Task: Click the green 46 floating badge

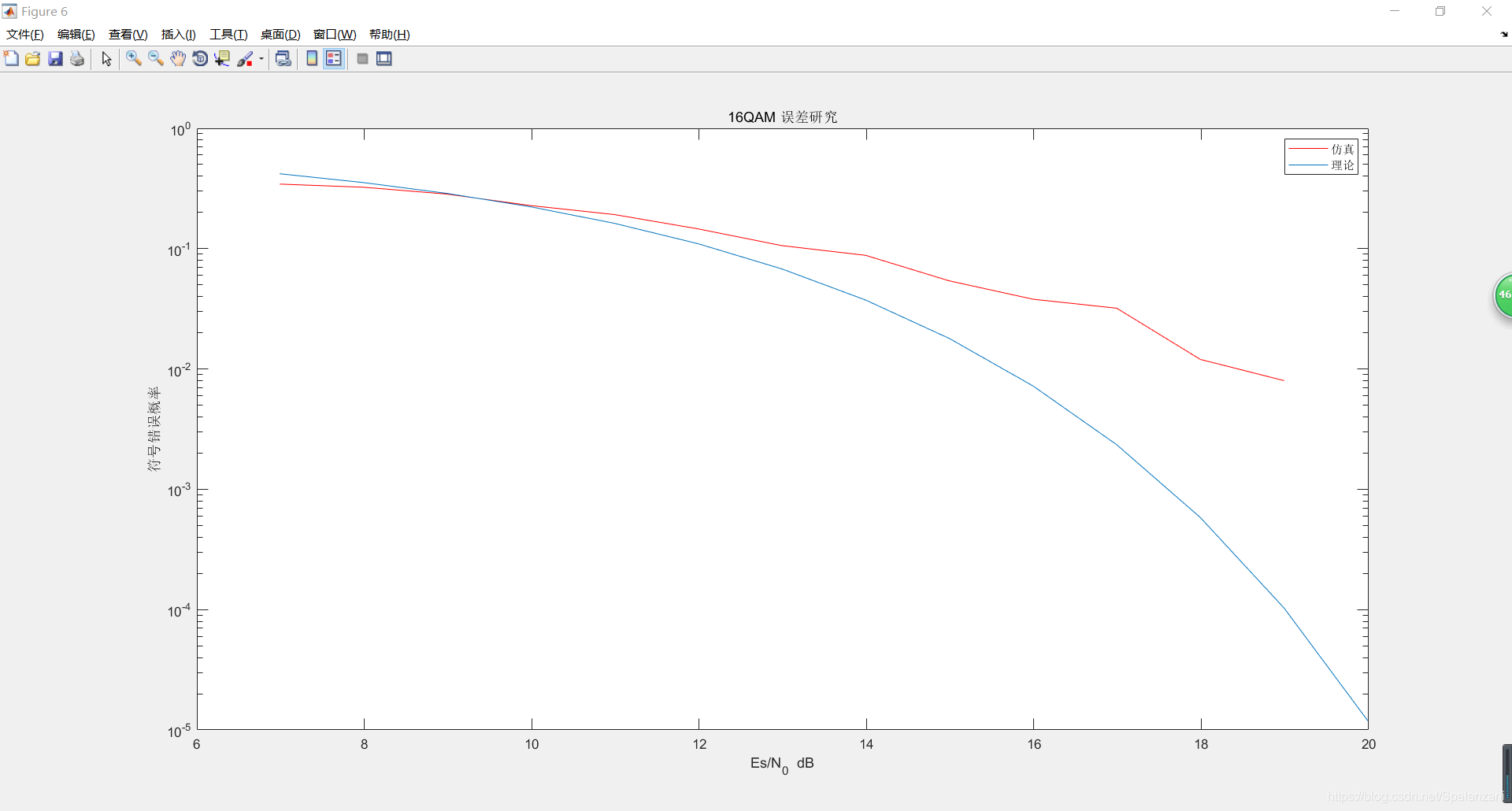Action: point(1503,295)
